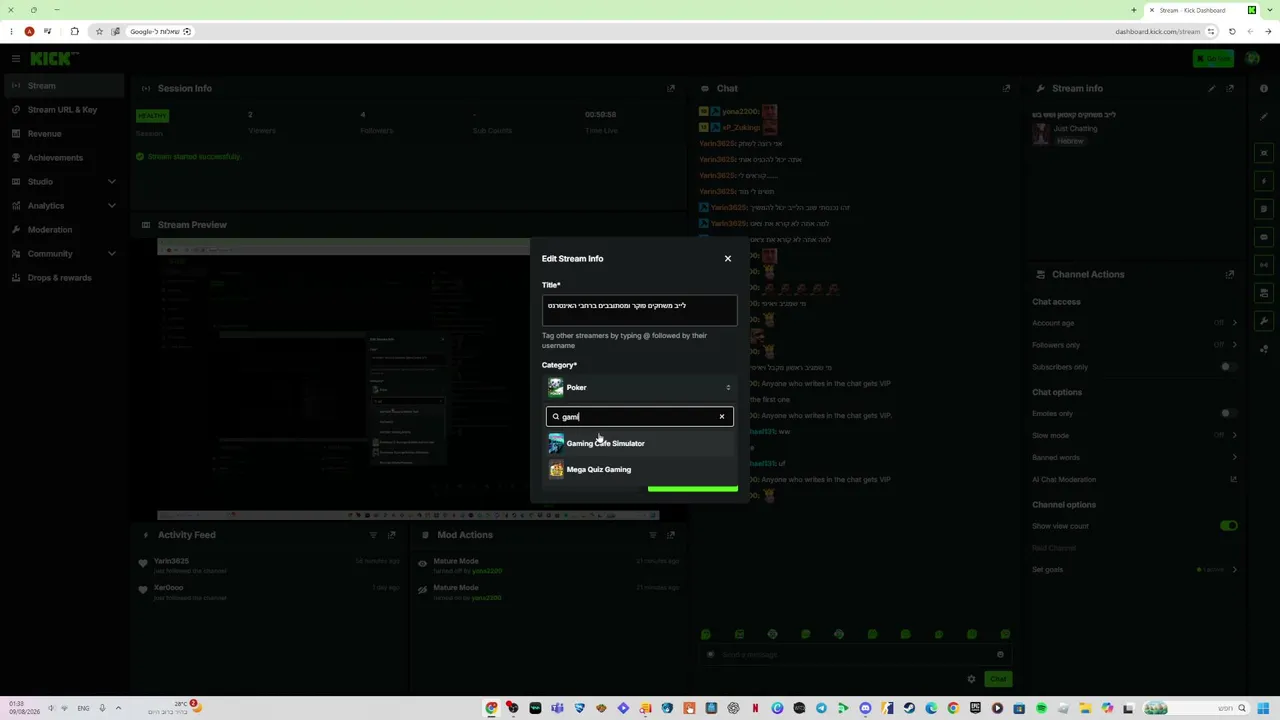This screenshot has height=720, width=1280.
Task: Click the green save button in dialog
Action: [x=692, y=488]
